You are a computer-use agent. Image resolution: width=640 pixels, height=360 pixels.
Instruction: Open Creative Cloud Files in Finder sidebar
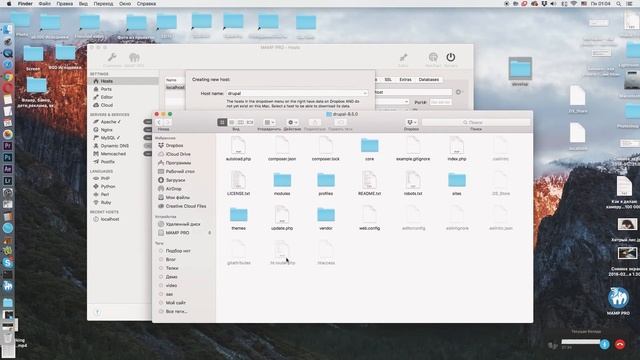pos(186,206)
